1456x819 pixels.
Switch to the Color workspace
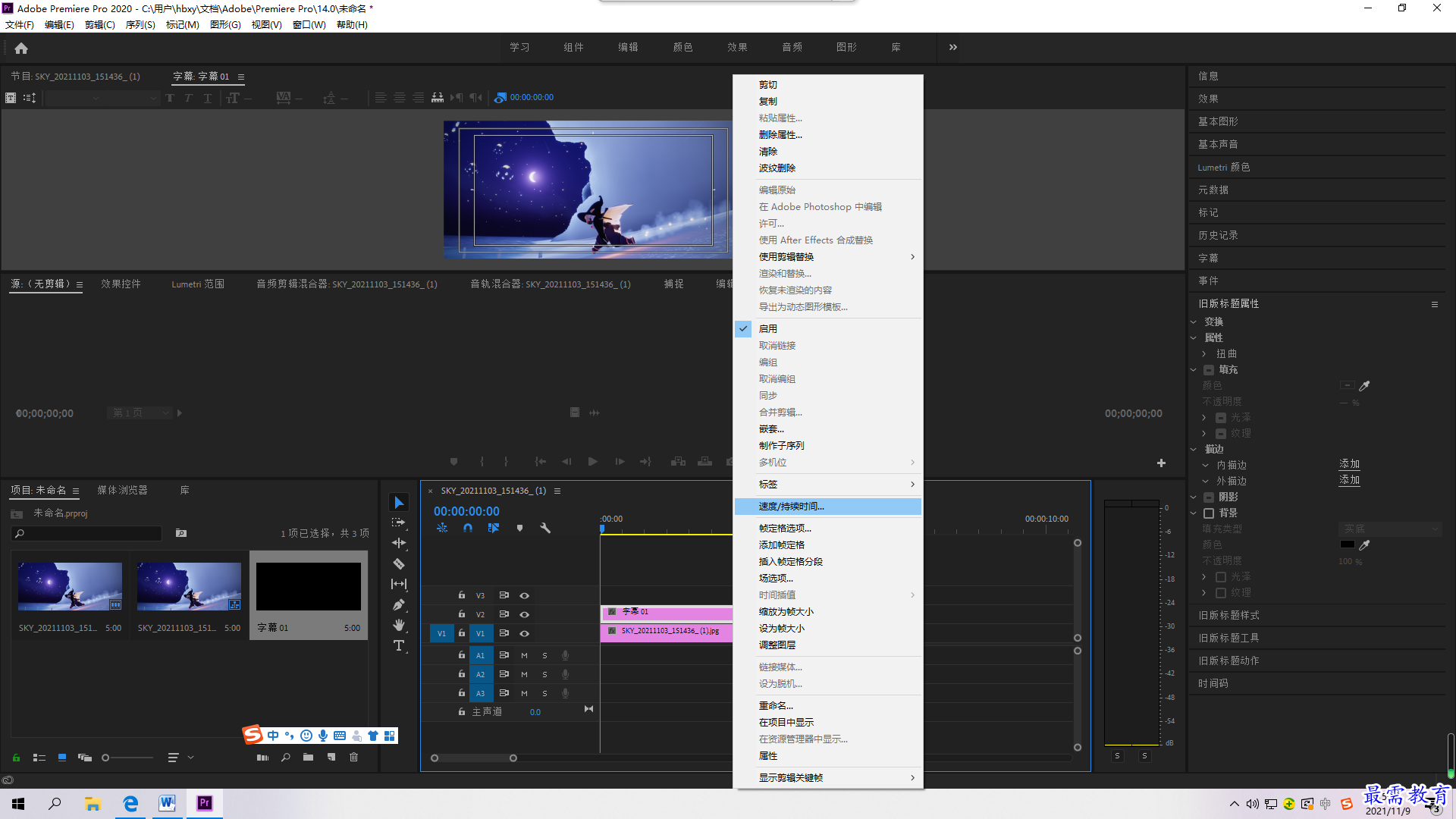(x=682, y=47)
